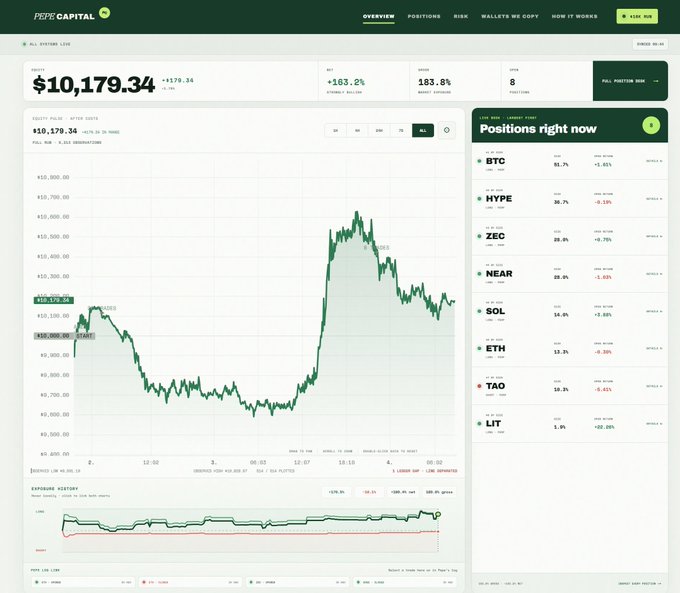This screenshot has width=680, height=593.
Task: Expand ETH details
Action: 654,348
